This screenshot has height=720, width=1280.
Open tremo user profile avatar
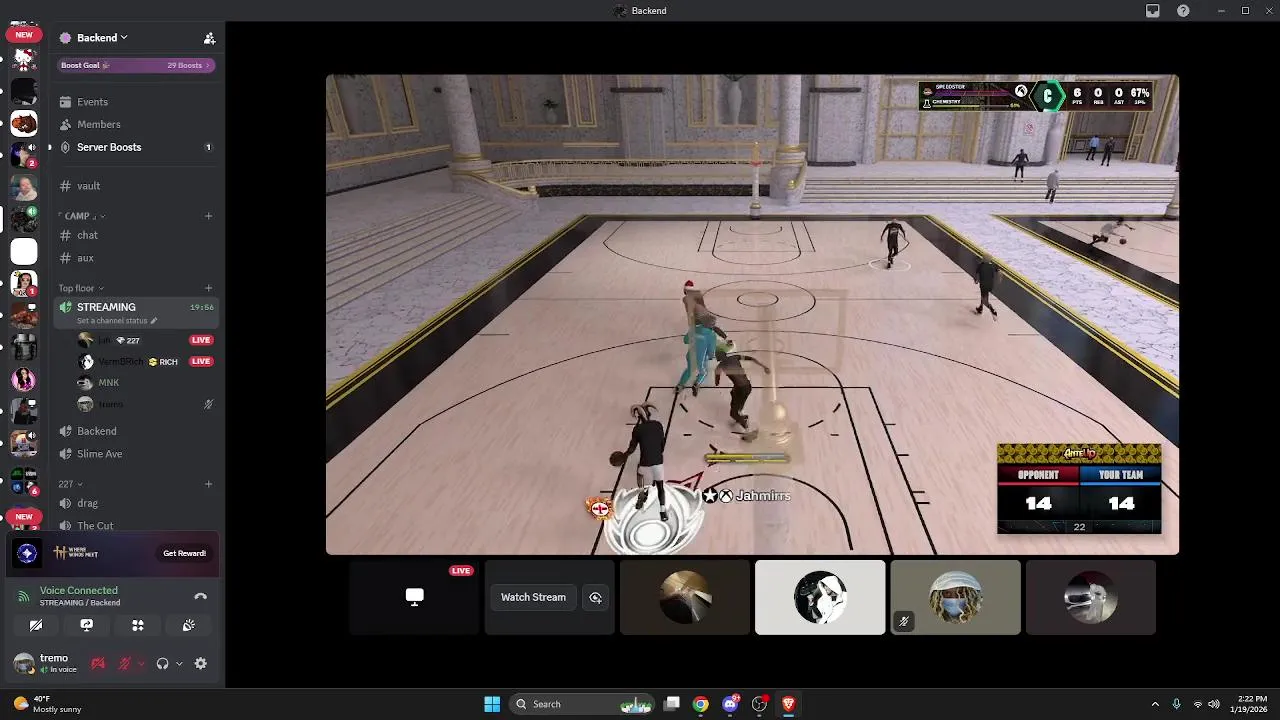[x=23, y=663]
